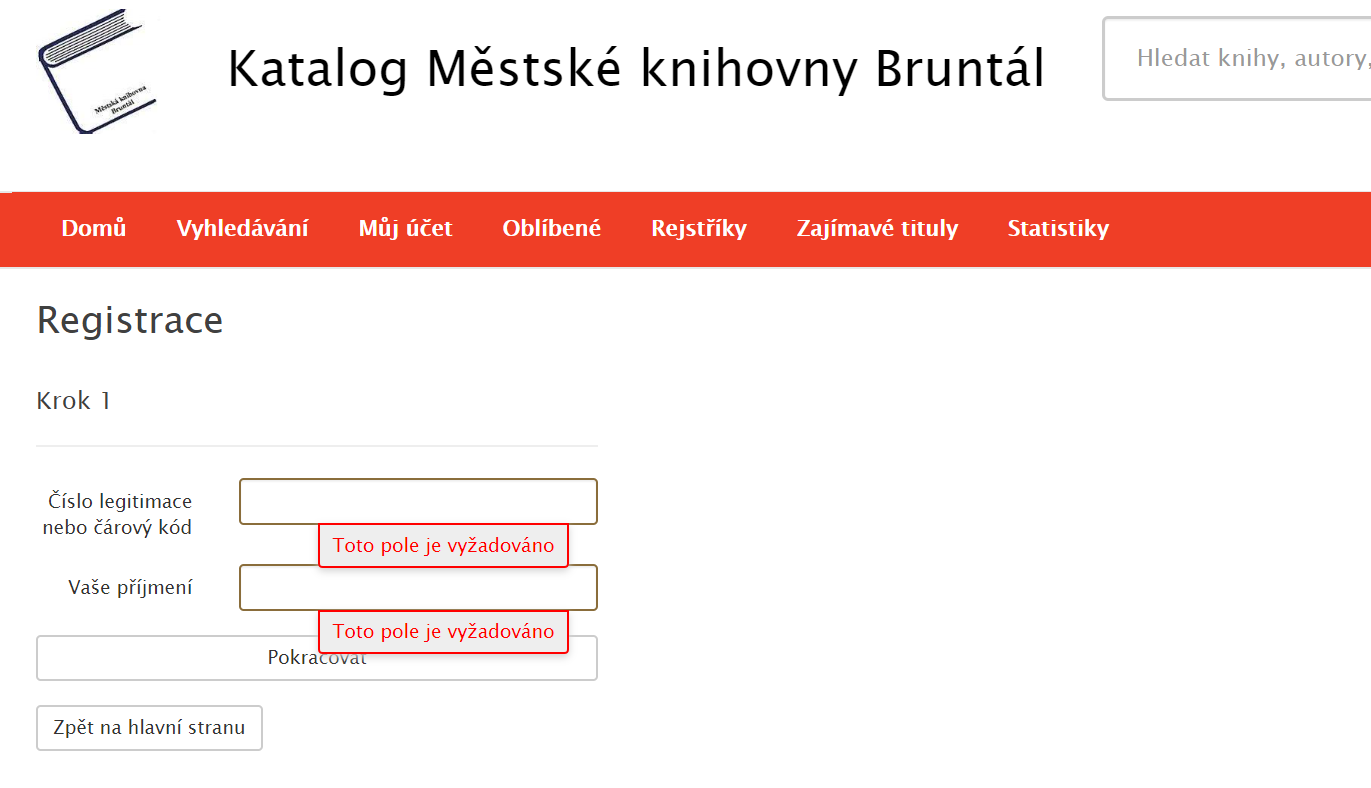
Task: Select the Oblíbené menu item
Action: click(x=552, y=228)
